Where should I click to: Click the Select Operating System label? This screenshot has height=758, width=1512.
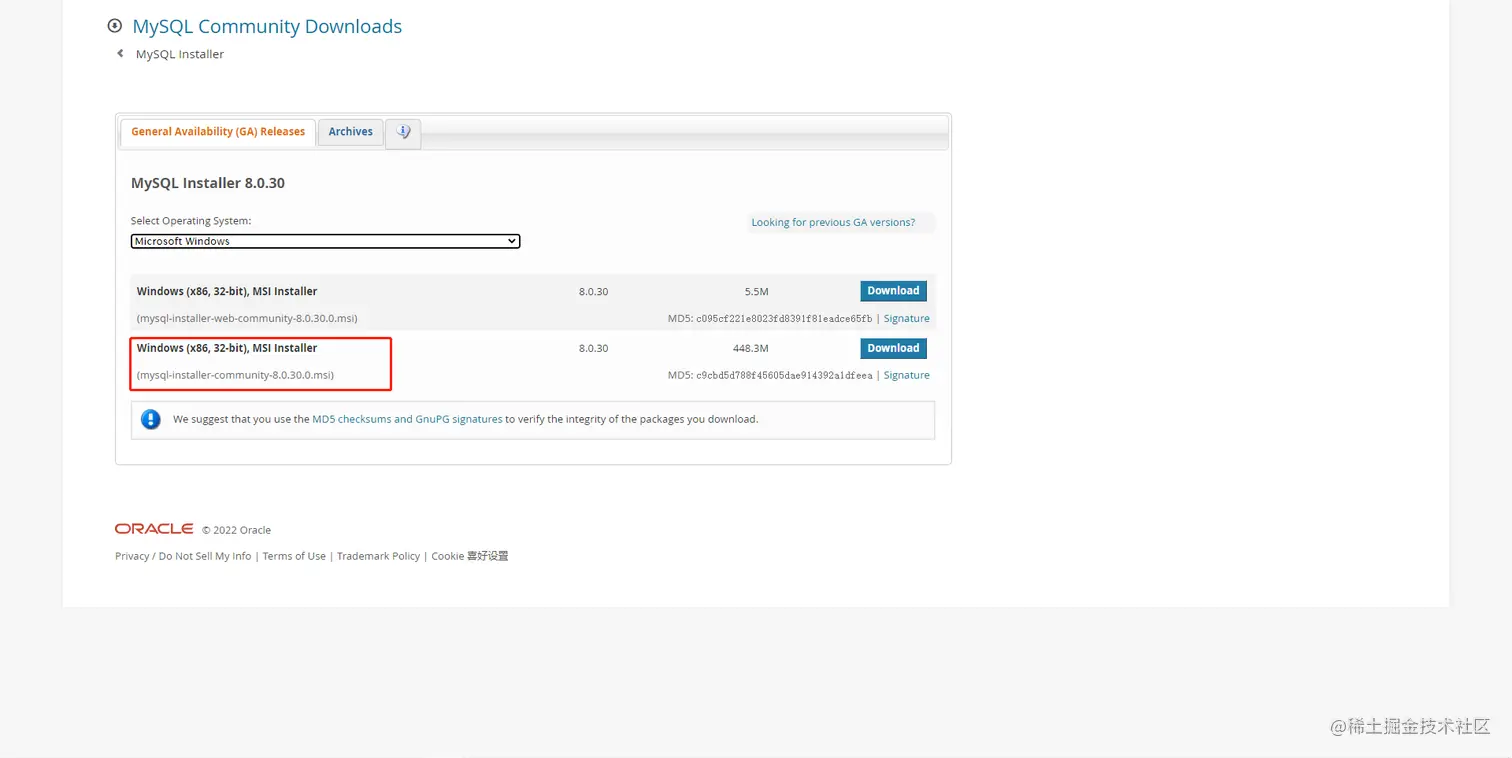191,221
